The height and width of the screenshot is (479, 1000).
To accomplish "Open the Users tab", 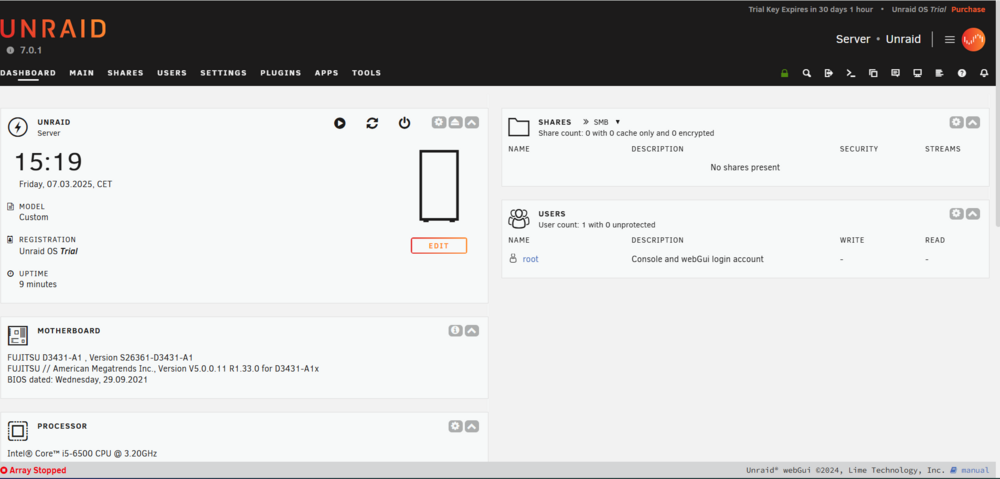I will pos(172,73).
